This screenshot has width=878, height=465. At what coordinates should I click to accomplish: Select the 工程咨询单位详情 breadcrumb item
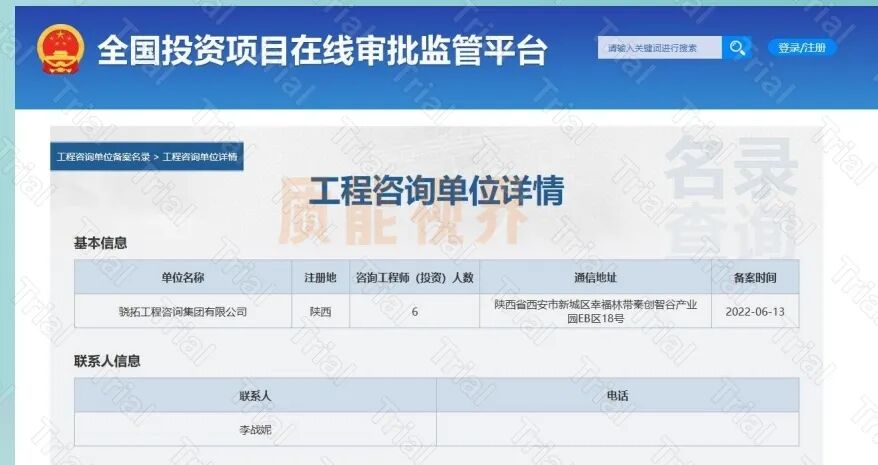pyautogui.click(x=200, y=157)
